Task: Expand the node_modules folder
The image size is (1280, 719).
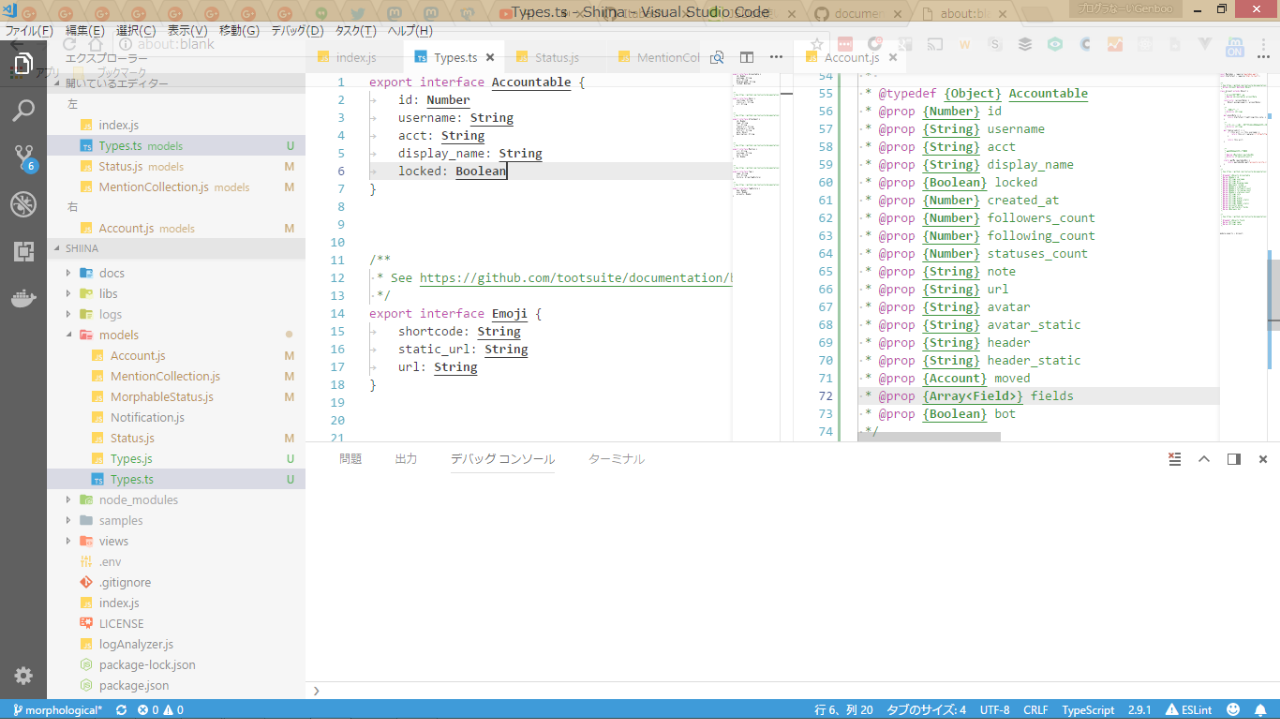Action: pyautogui.click(x=137, y=500)
